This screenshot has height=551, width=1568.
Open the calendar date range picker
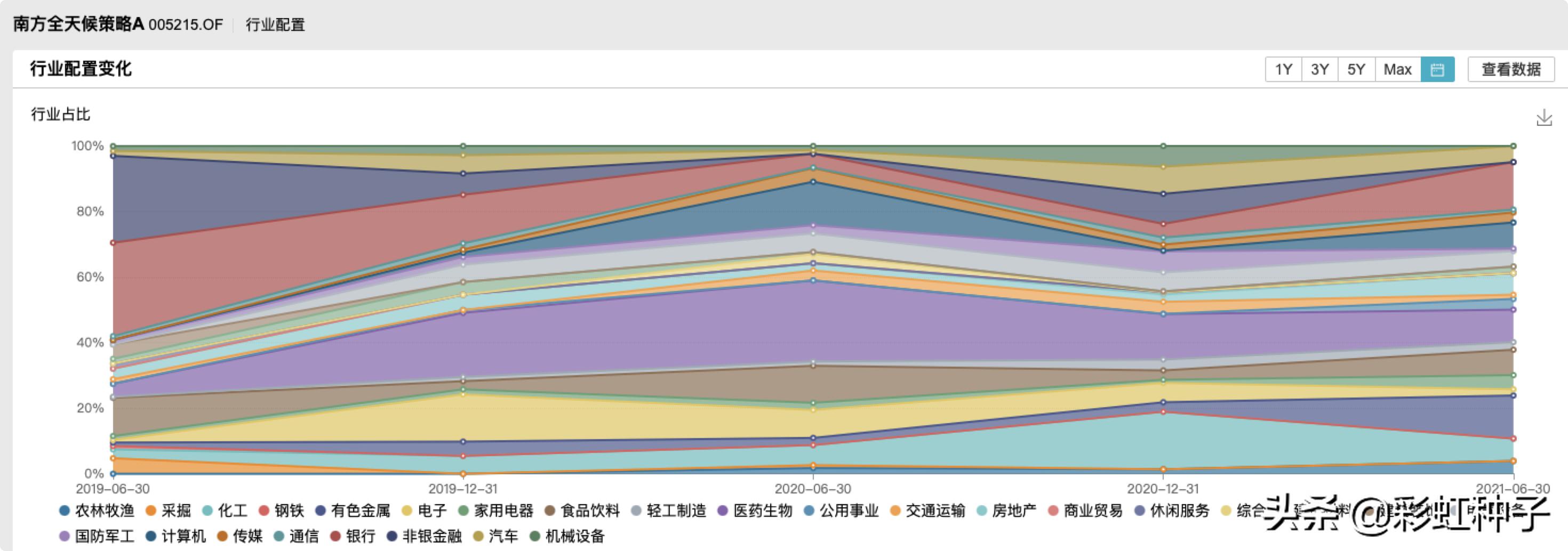pyautogui.click(x=1437, y=69)
